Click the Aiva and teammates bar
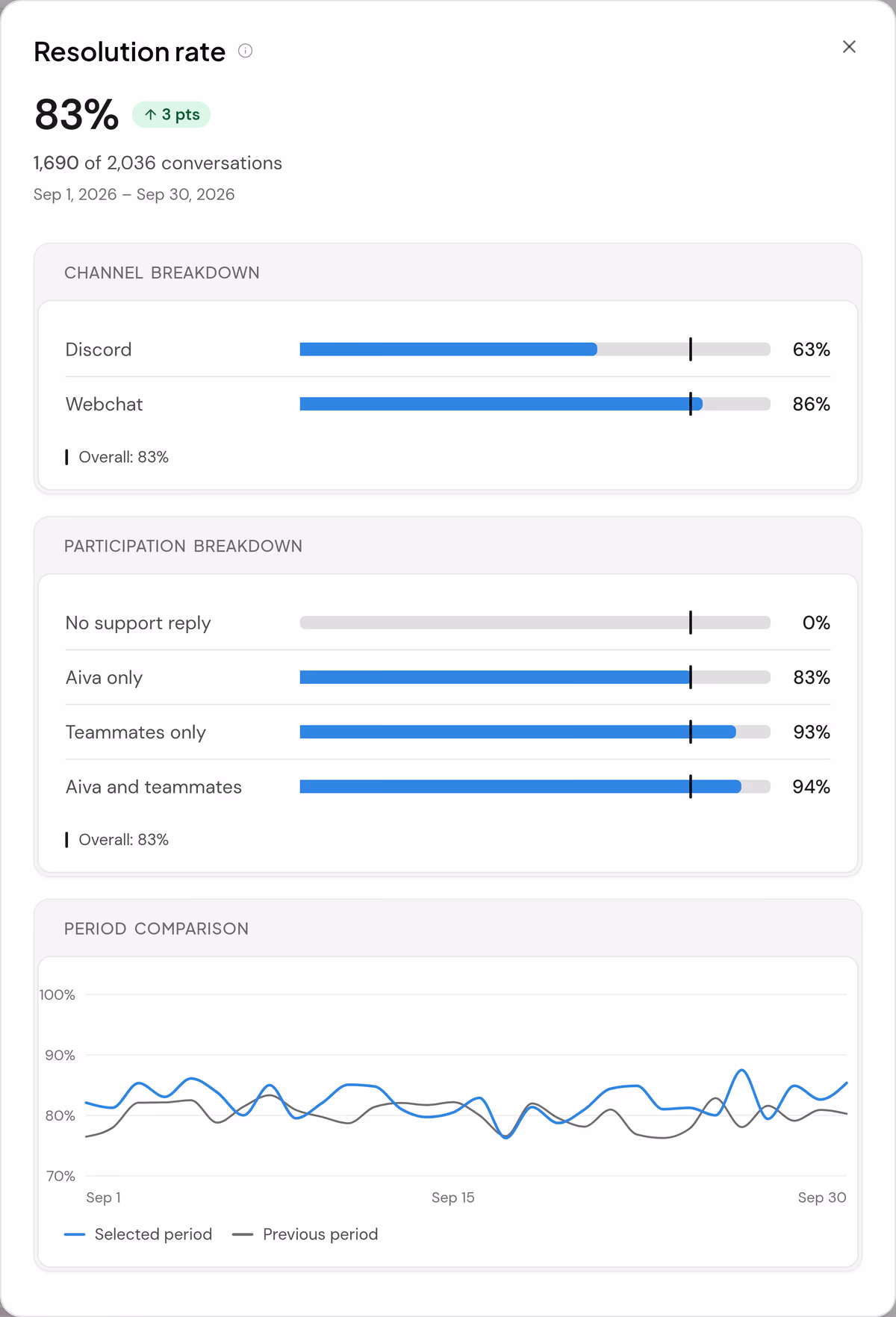The width and height of the screenshot is (896, 1317). (x=535, y=786)
